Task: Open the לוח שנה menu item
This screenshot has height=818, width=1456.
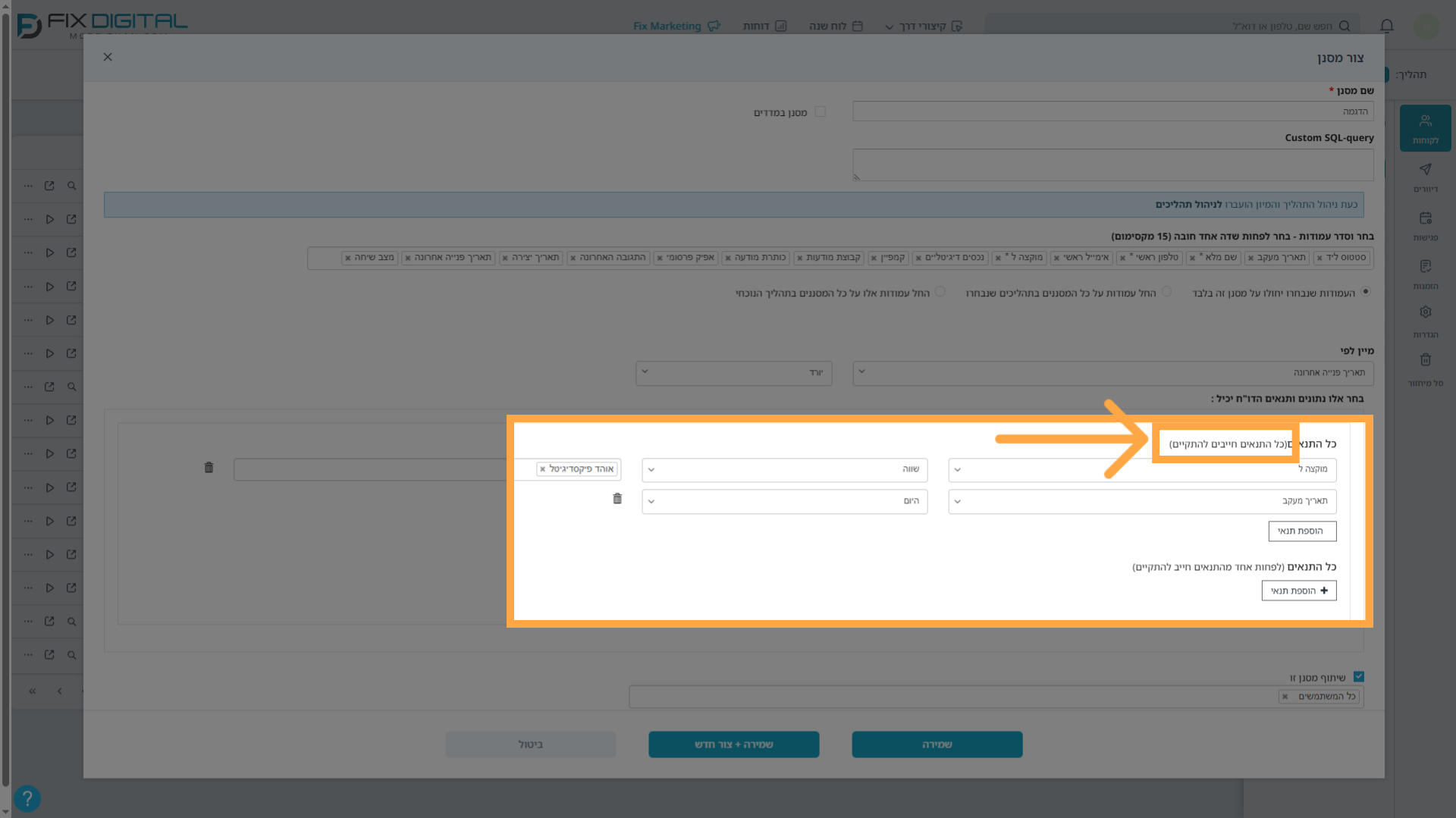Action: tap(836, 26)
